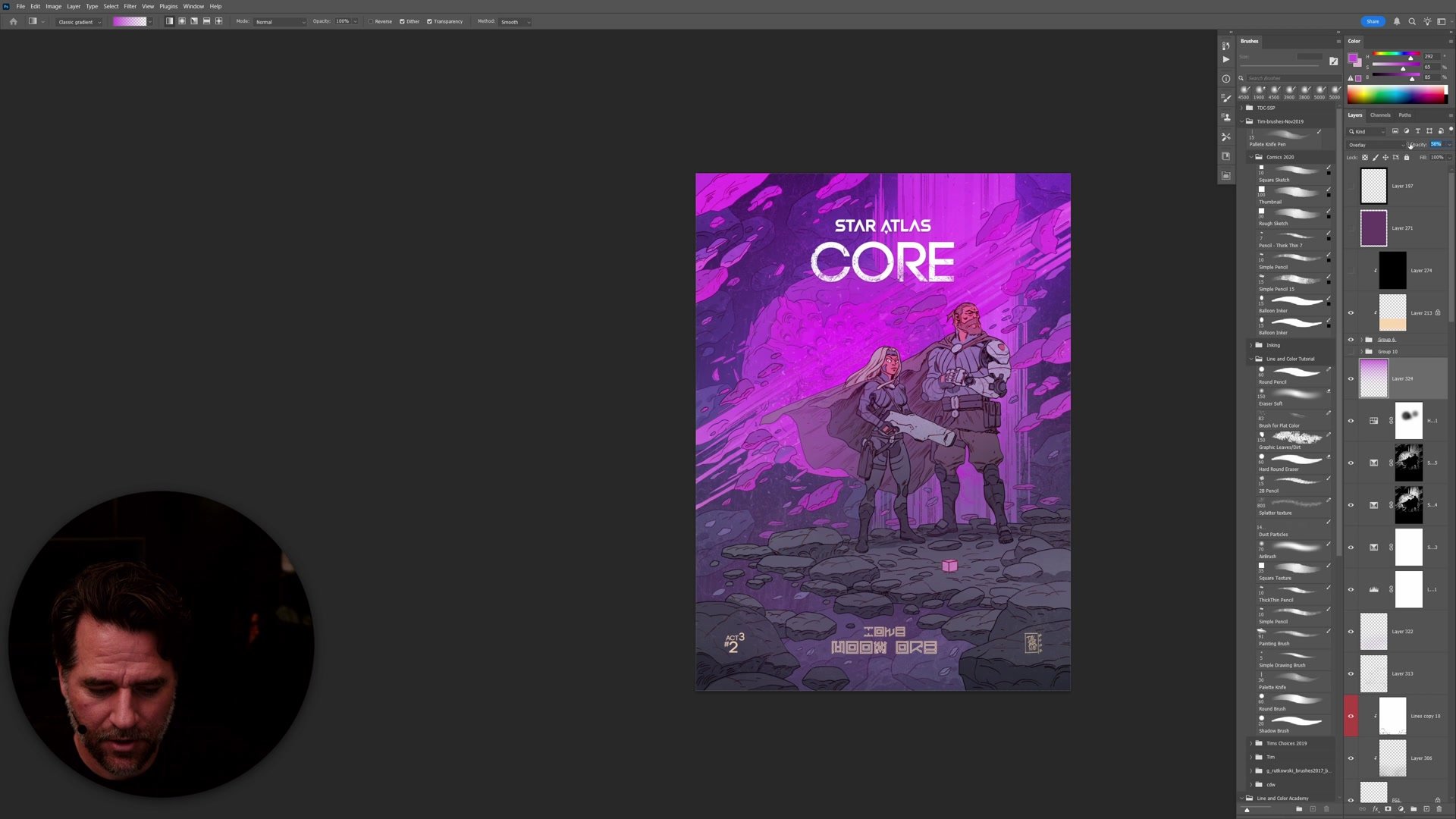Screen dimensions: 1456x819
Task: Expand the TDC-SSP brush folder
Action: pos(1242,108)
